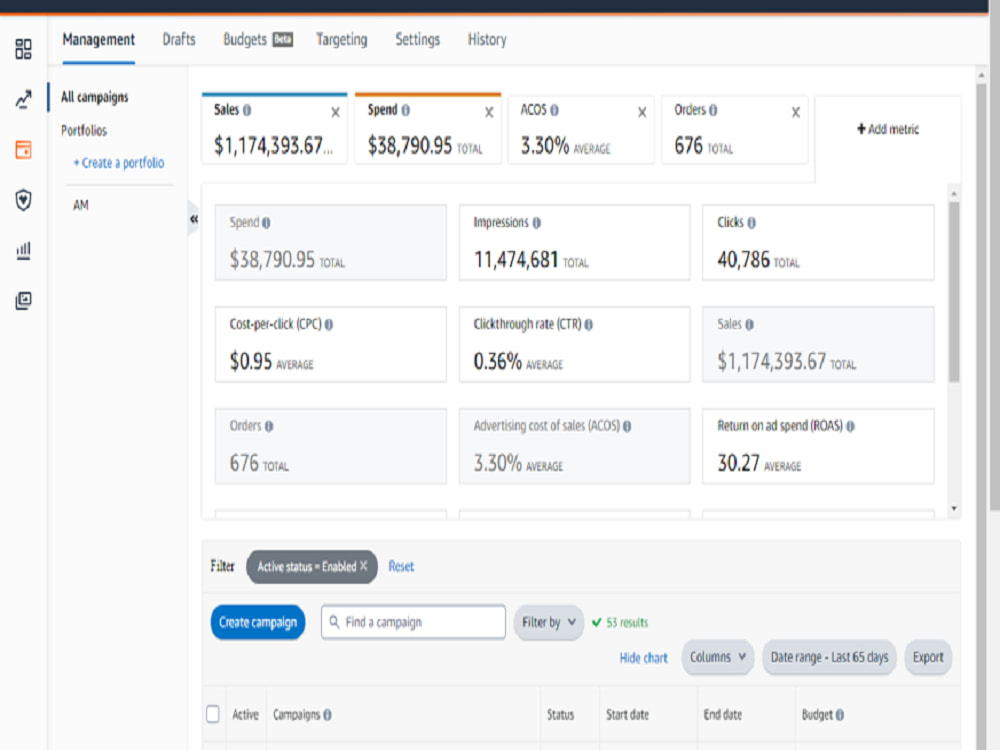Select the Clicks metric tile
The image size is (1000, 750).
[818, 242]
